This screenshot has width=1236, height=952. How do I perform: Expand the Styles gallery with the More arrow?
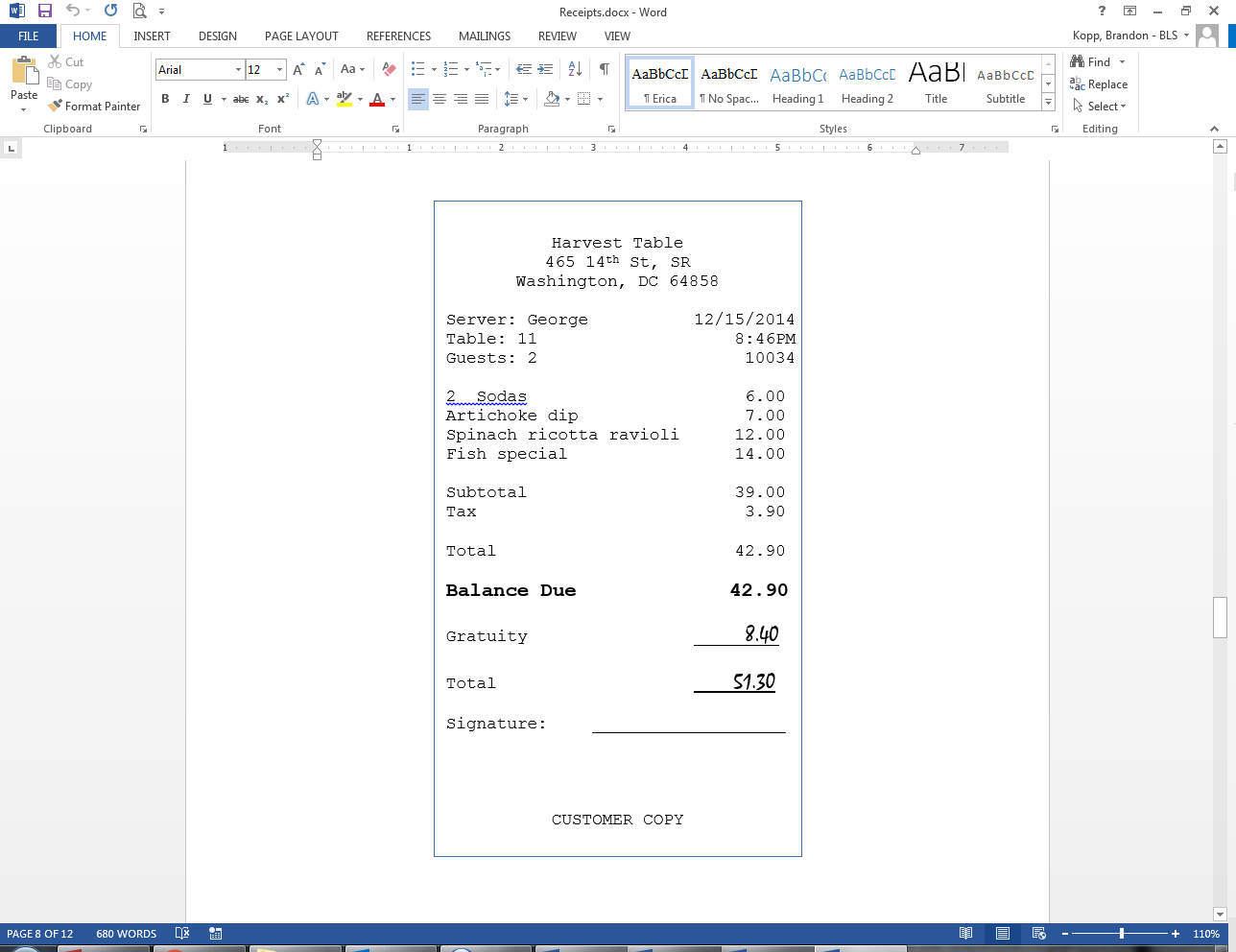point(1048,103)
